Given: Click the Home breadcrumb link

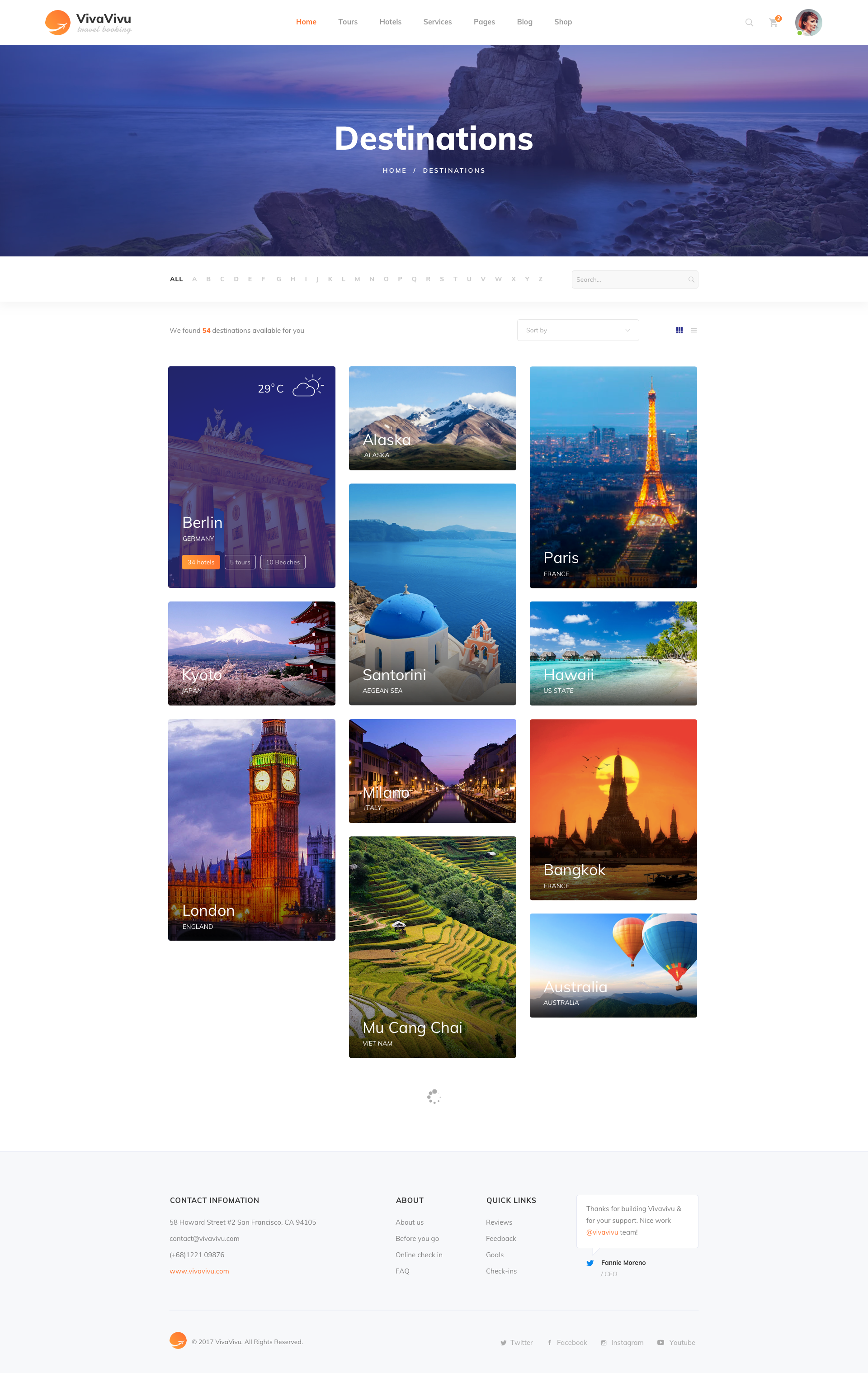Looking at the screenshot, I should [394, 170].
